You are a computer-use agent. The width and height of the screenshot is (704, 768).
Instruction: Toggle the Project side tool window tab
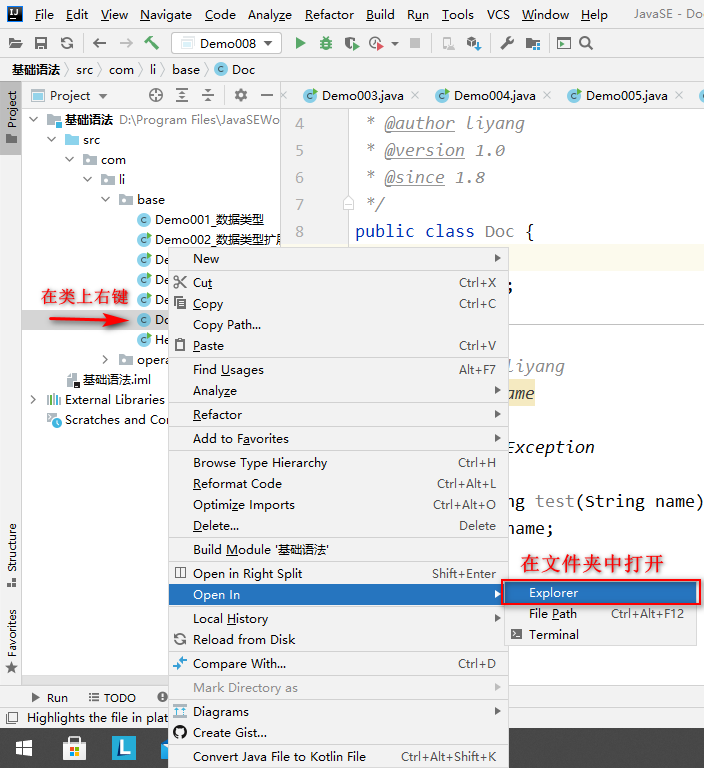[11, 117]
